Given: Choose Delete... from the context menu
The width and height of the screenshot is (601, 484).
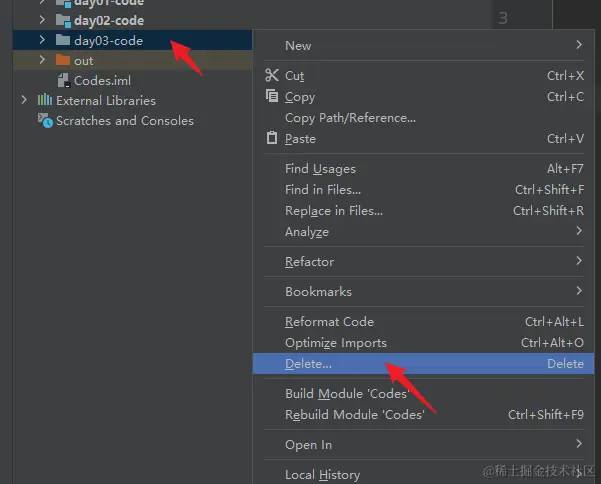Looking at the screenshot, I should [x=424, y=364].
